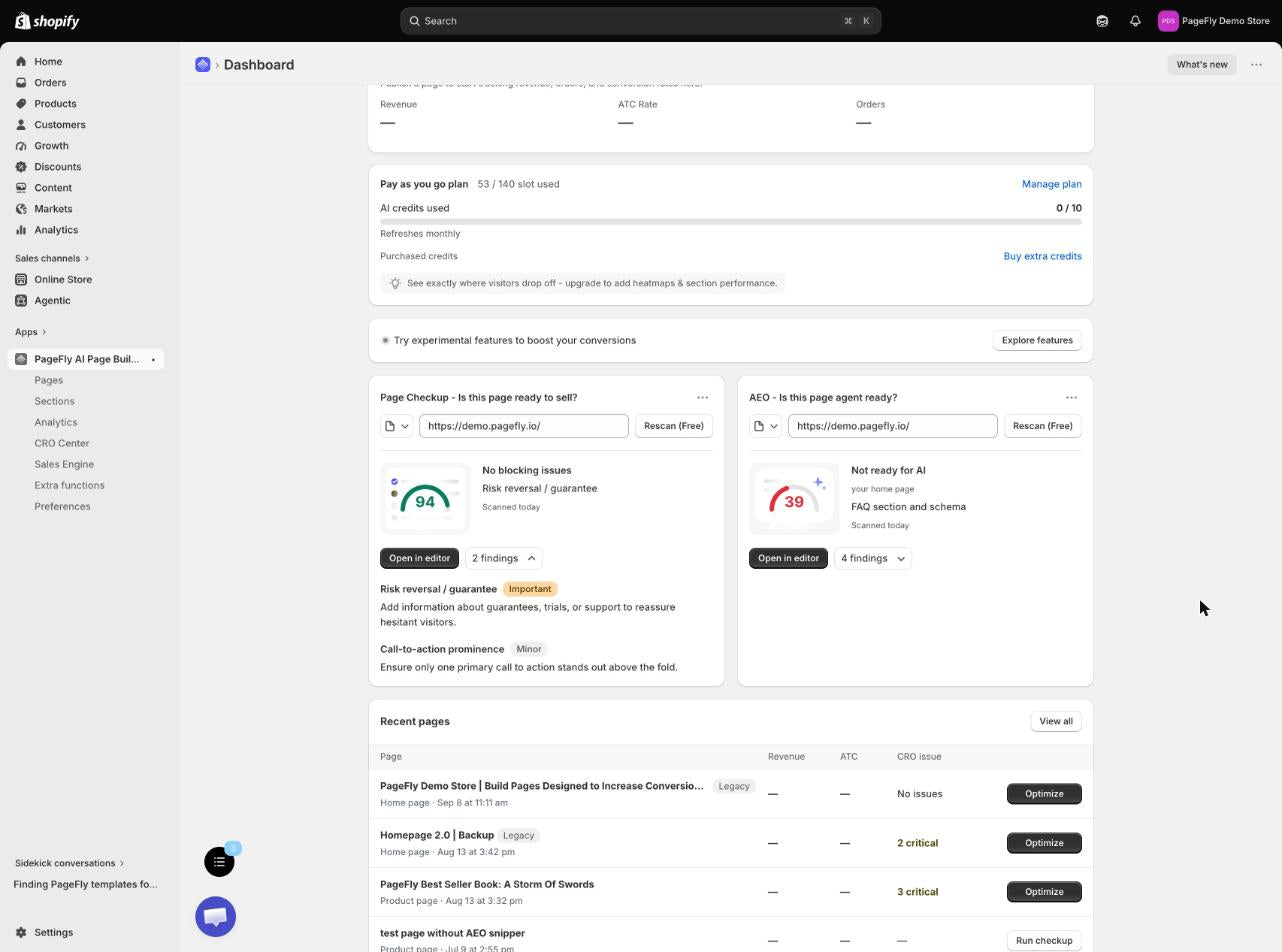Open page type dropdown in AEO card
This screenshot has width=1282, height=952.
tap(766, 426)
